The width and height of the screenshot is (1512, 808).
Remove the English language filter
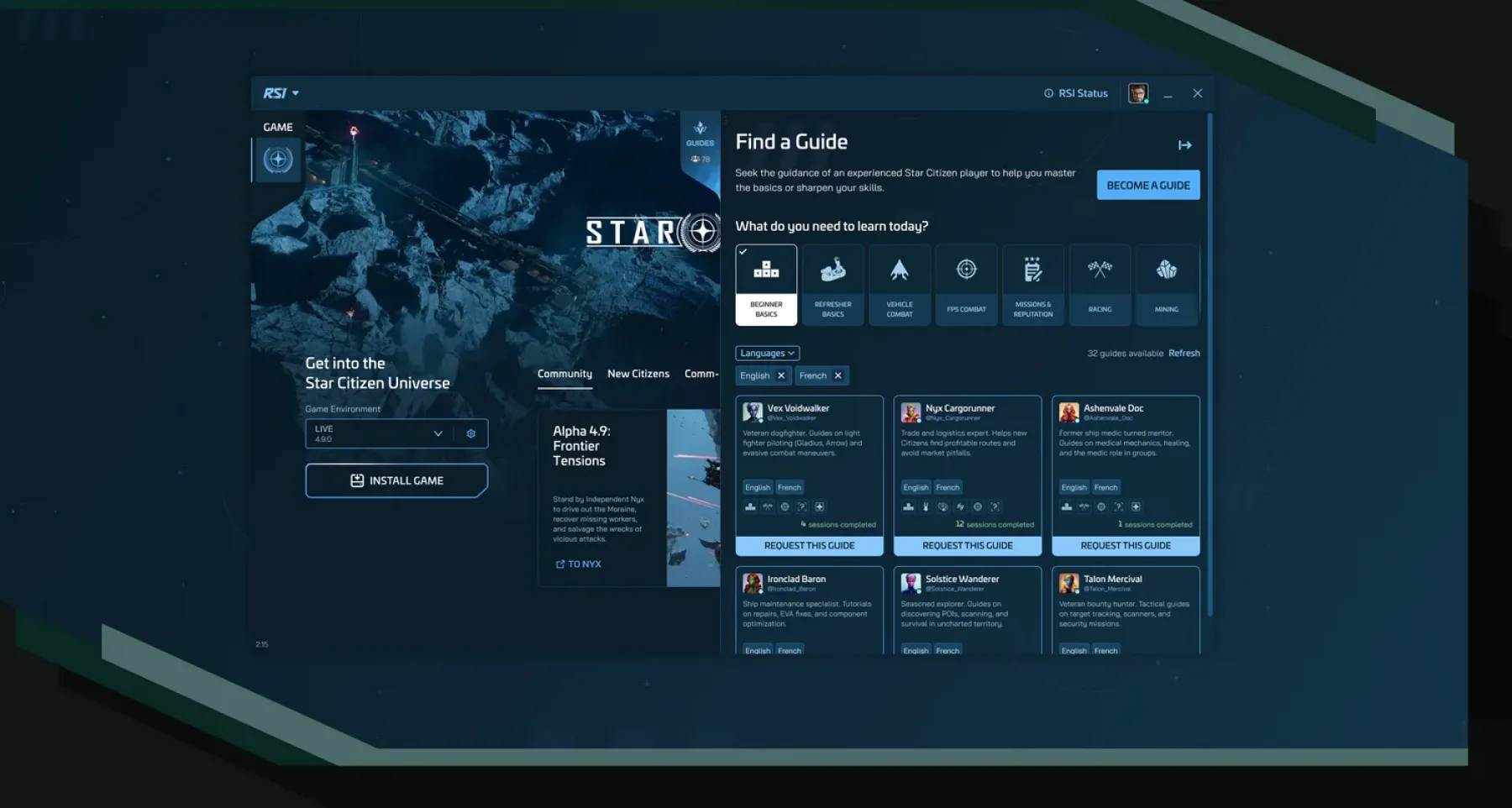tap(781, 375)
